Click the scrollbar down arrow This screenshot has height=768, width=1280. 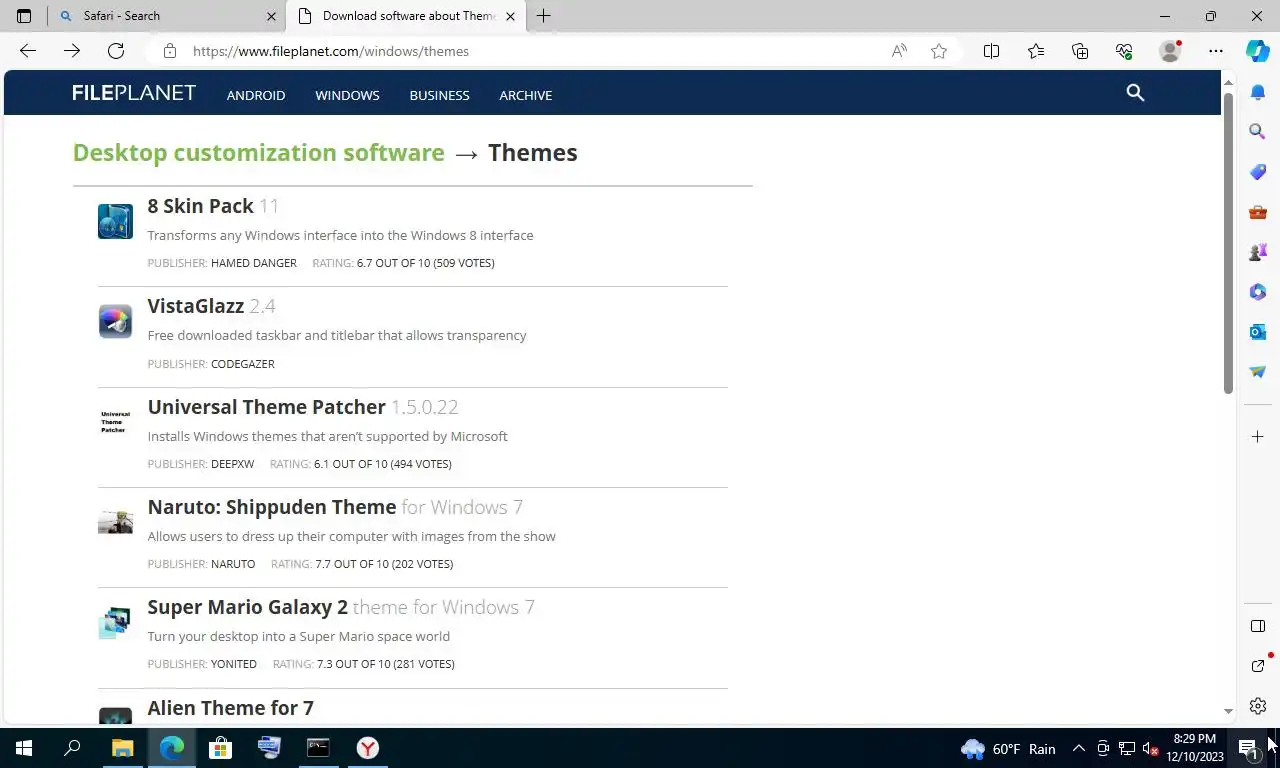click(x=1229, y=711)
